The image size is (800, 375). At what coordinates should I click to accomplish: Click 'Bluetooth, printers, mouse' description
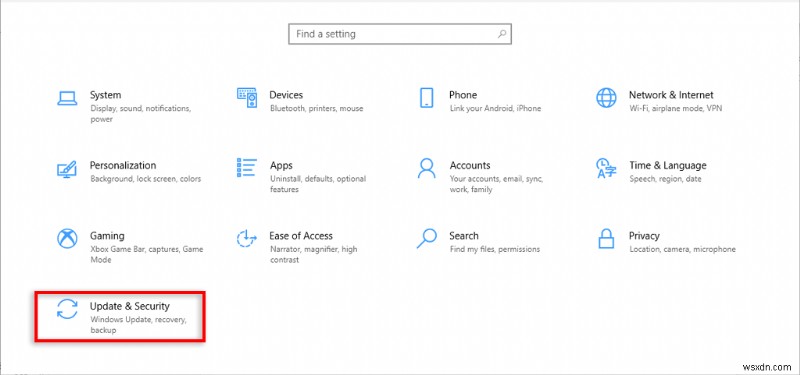point(316,109)
